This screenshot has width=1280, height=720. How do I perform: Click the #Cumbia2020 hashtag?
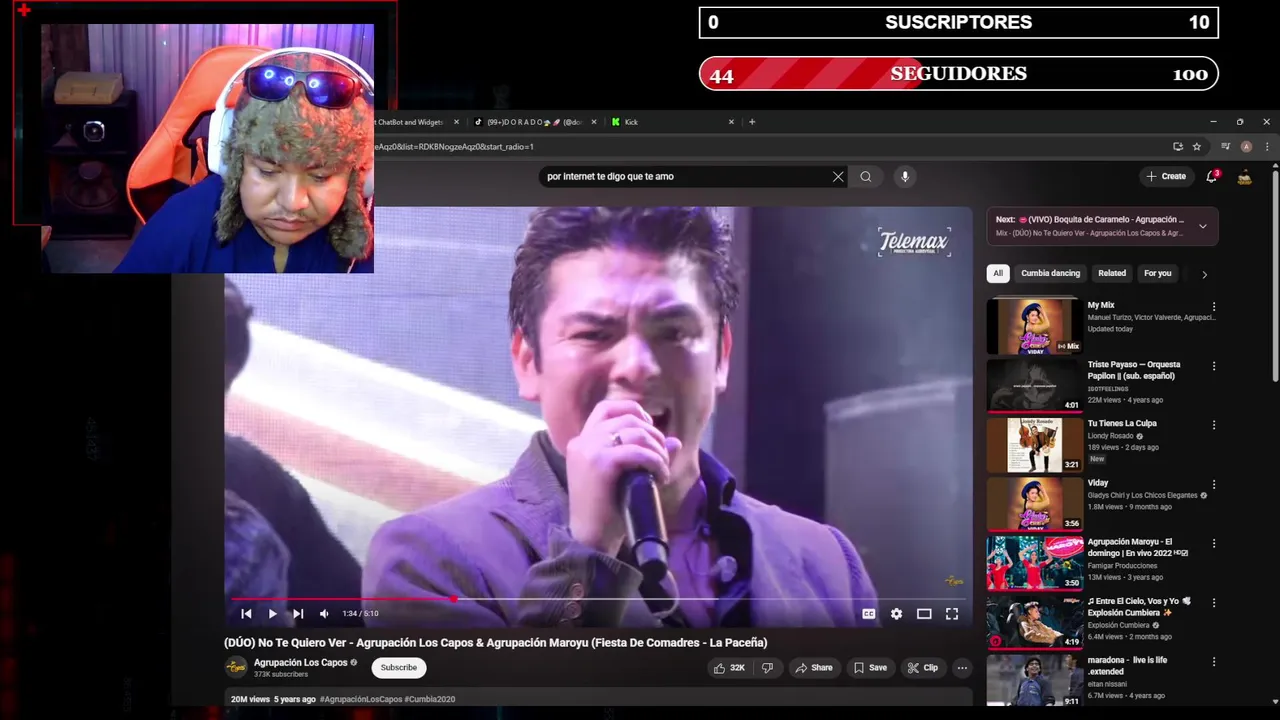pyautogui.click(x=430, y=699)
